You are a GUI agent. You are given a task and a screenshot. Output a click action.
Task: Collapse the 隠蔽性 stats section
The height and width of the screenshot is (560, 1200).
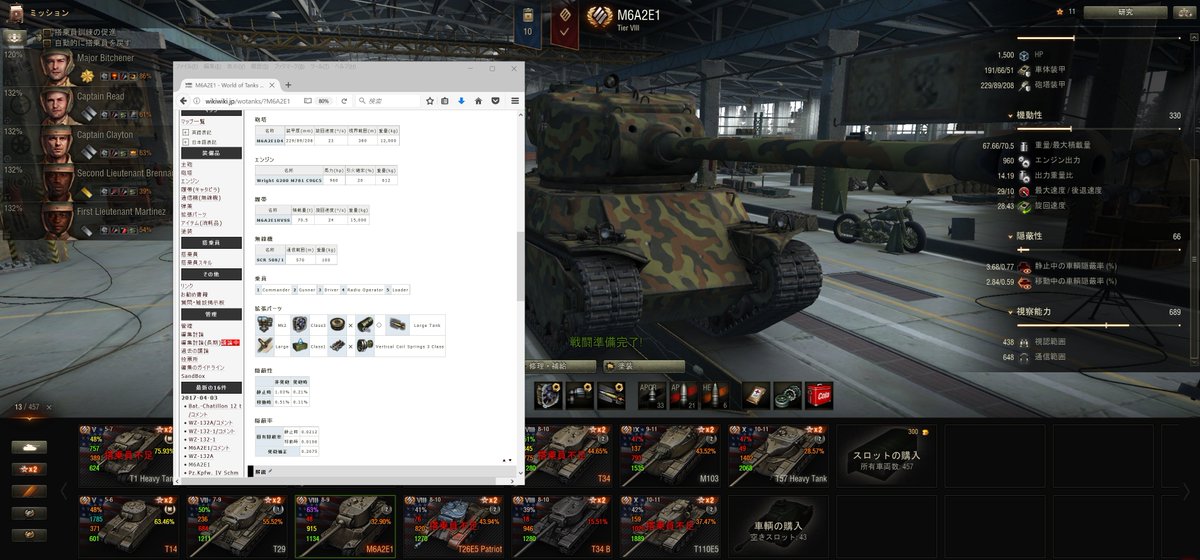tap(1011, 235)
